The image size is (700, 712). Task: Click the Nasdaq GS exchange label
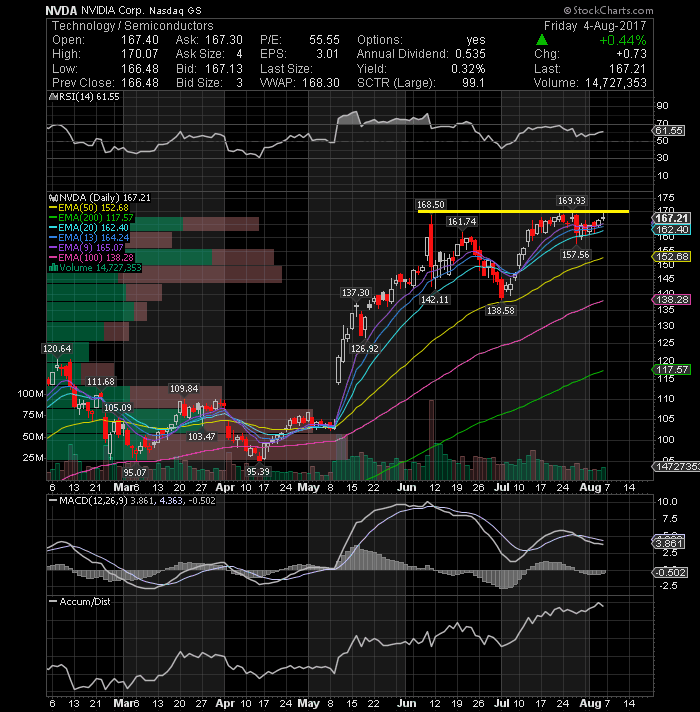[x=175, y=10]
